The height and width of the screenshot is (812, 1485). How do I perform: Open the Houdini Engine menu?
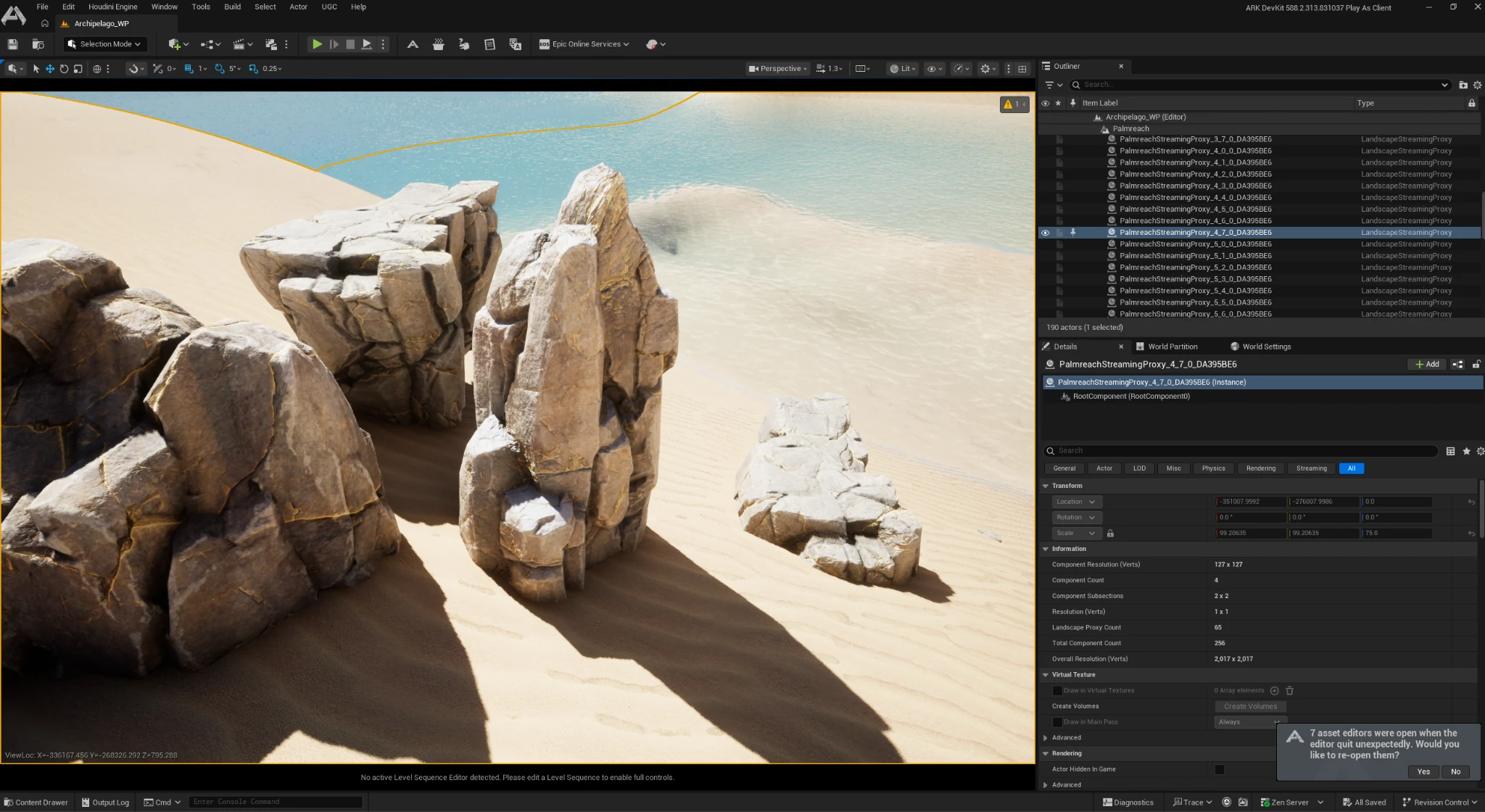click(x=112, y=7)
